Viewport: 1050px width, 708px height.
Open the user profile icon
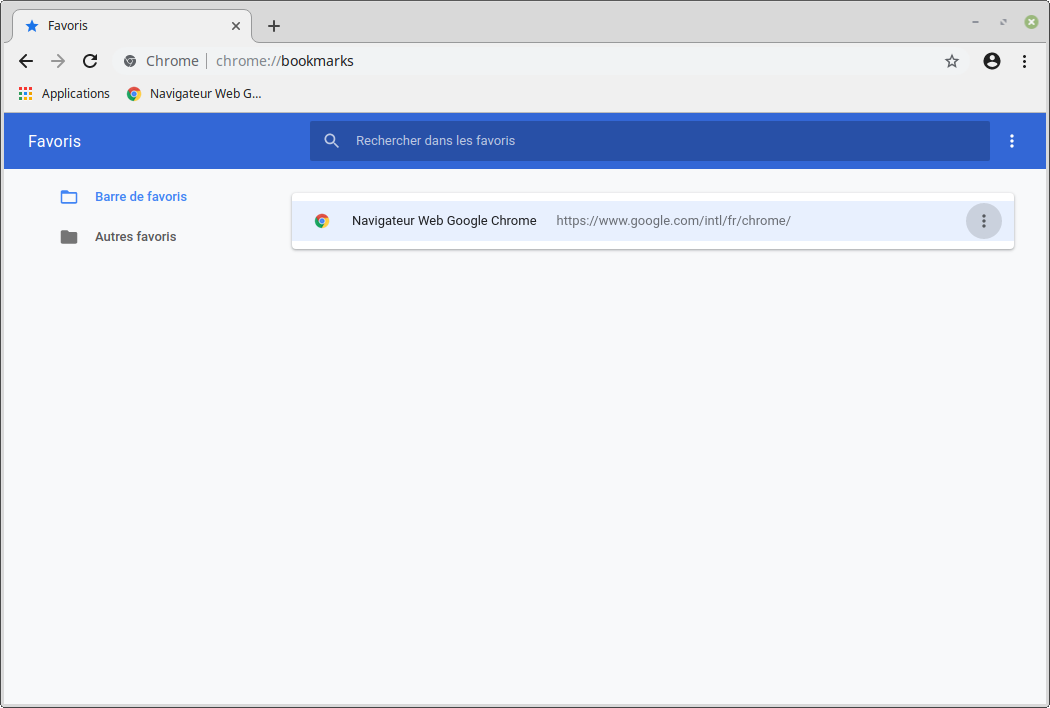click(992, 61)
